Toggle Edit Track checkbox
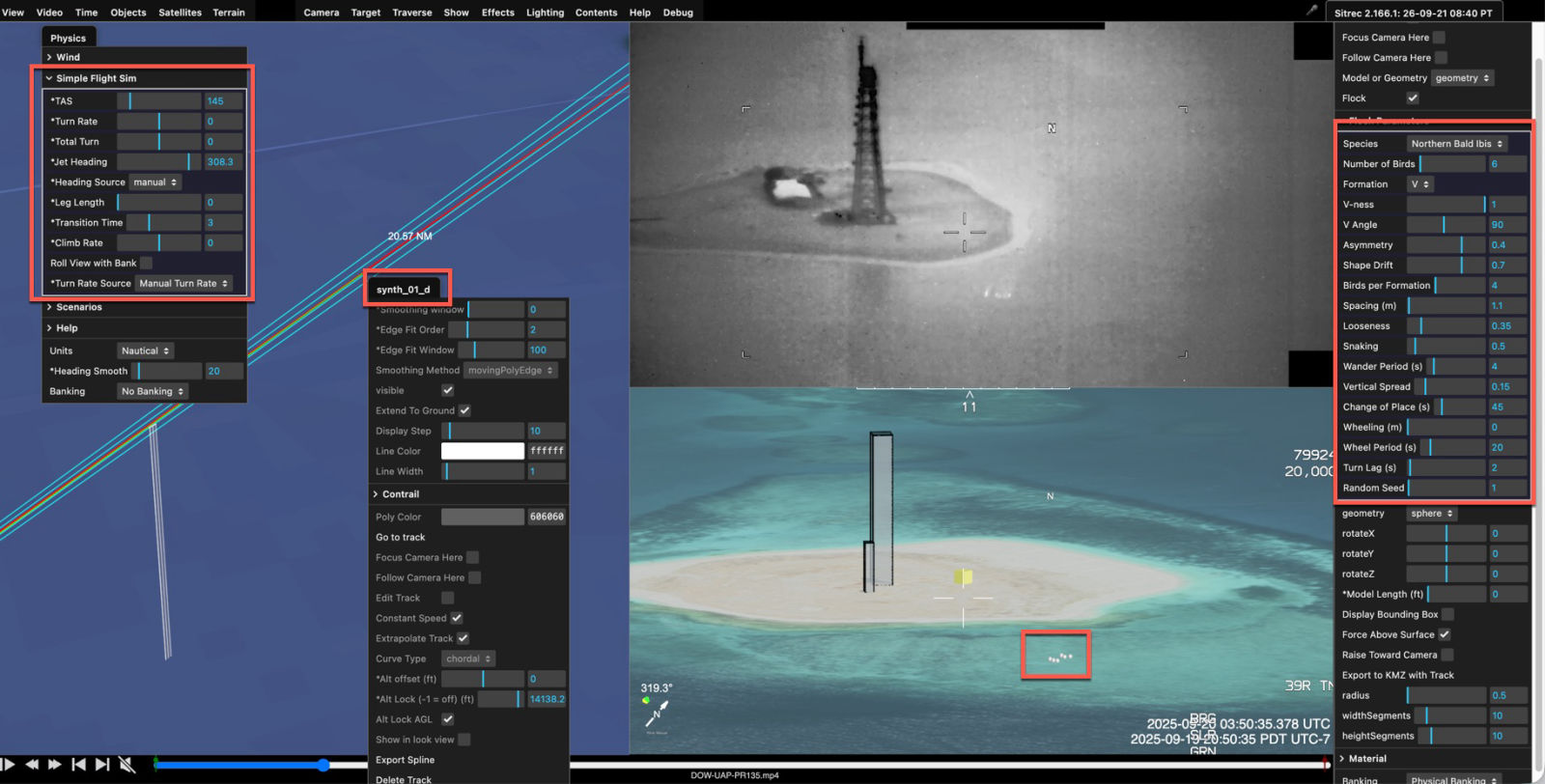Screen dimensions: 1545x784 point(447,599)
